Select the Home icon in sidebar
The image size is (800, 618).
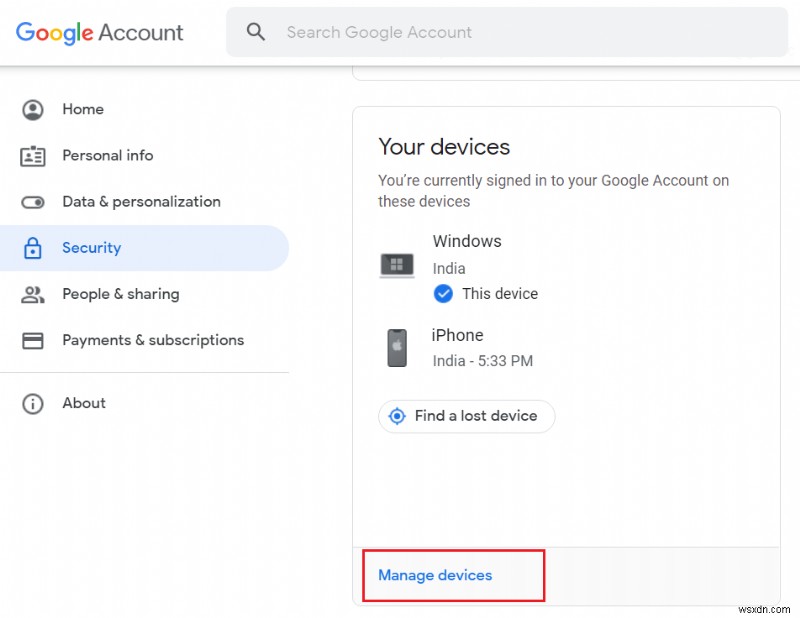pos(33,109)
